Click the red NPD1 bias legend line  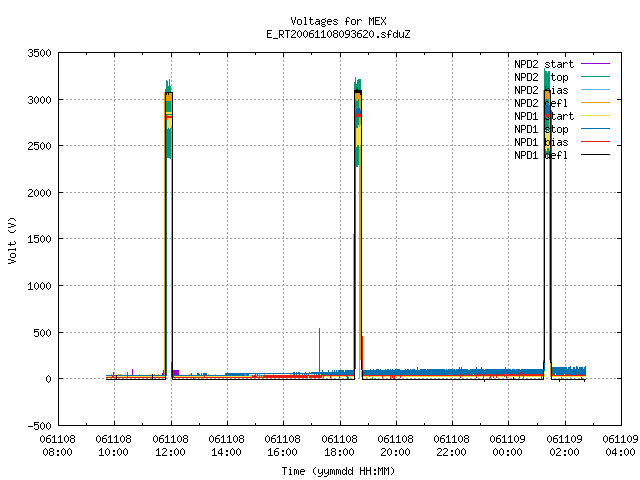pos(595,142)
